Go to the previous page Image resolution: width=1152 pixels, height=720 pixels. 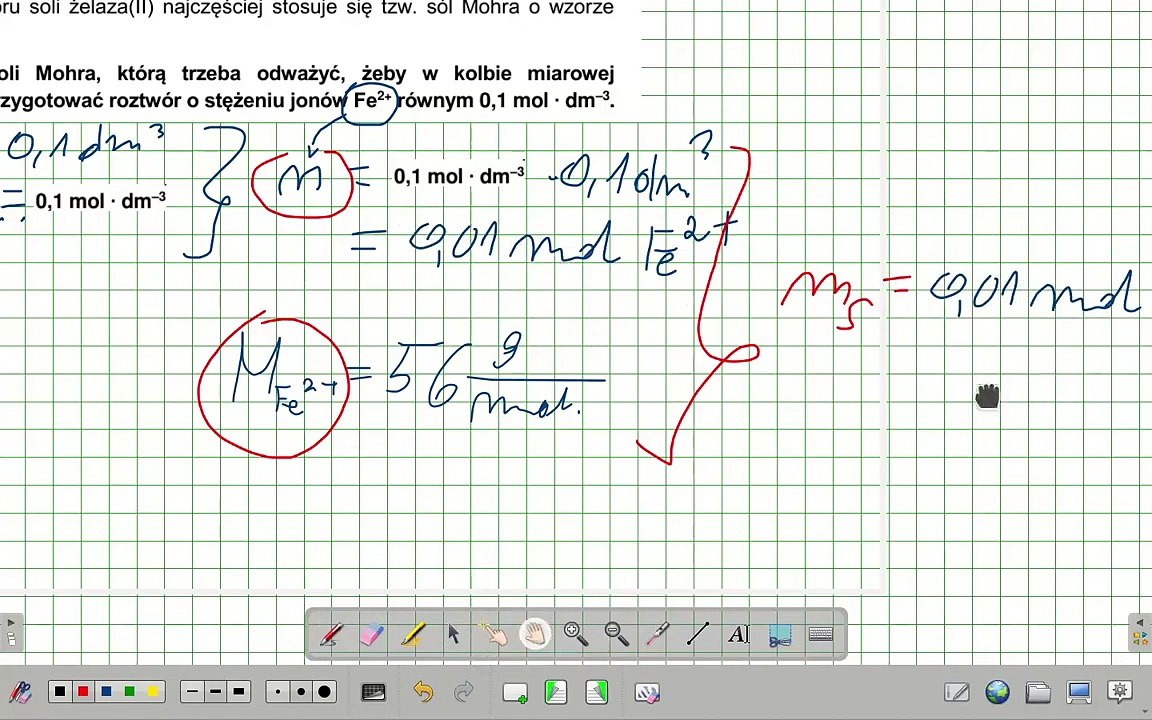pos(556,692)
